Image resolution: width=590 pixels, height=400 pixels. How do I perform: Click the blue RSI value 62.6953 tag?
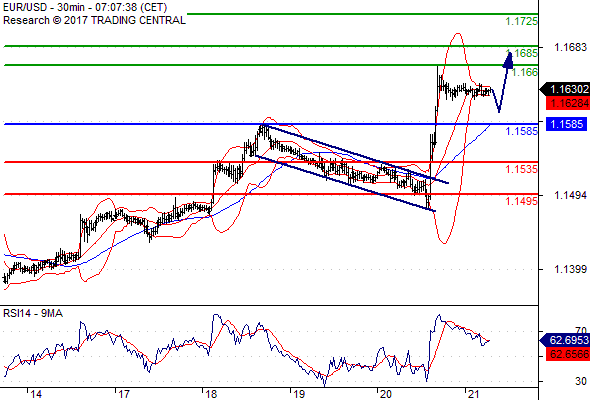pyautogui.click(x=565, y=341)
